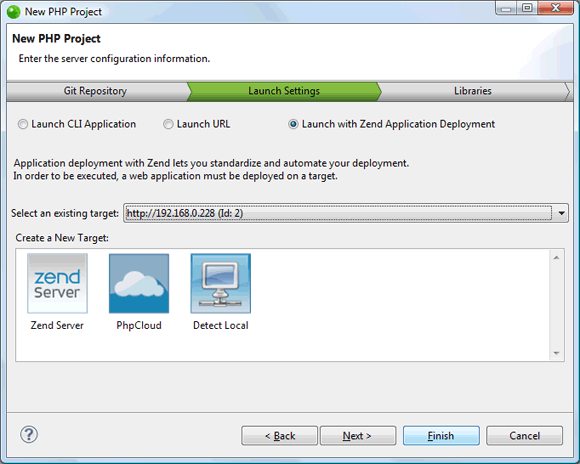The height and width of the screenshot is (464, 580).
Task: Select the Launch URL radio option
Action: 168,124
